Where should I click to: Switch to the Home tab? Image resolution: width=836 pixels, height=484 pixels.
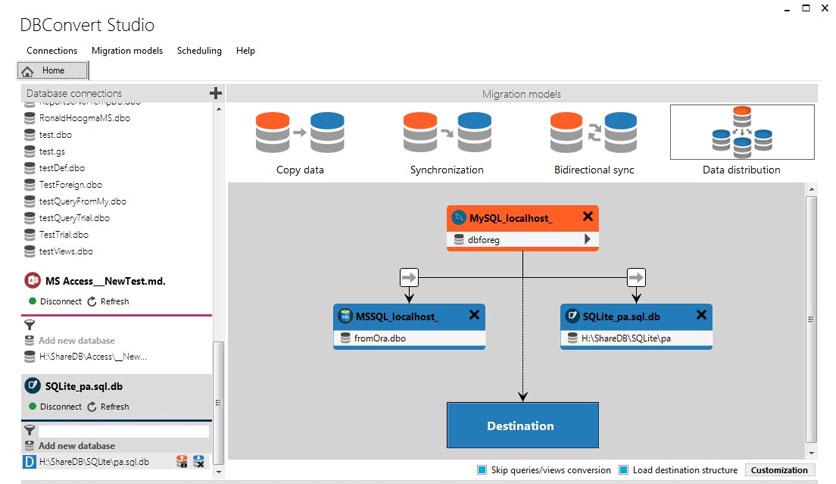[53, 70]
